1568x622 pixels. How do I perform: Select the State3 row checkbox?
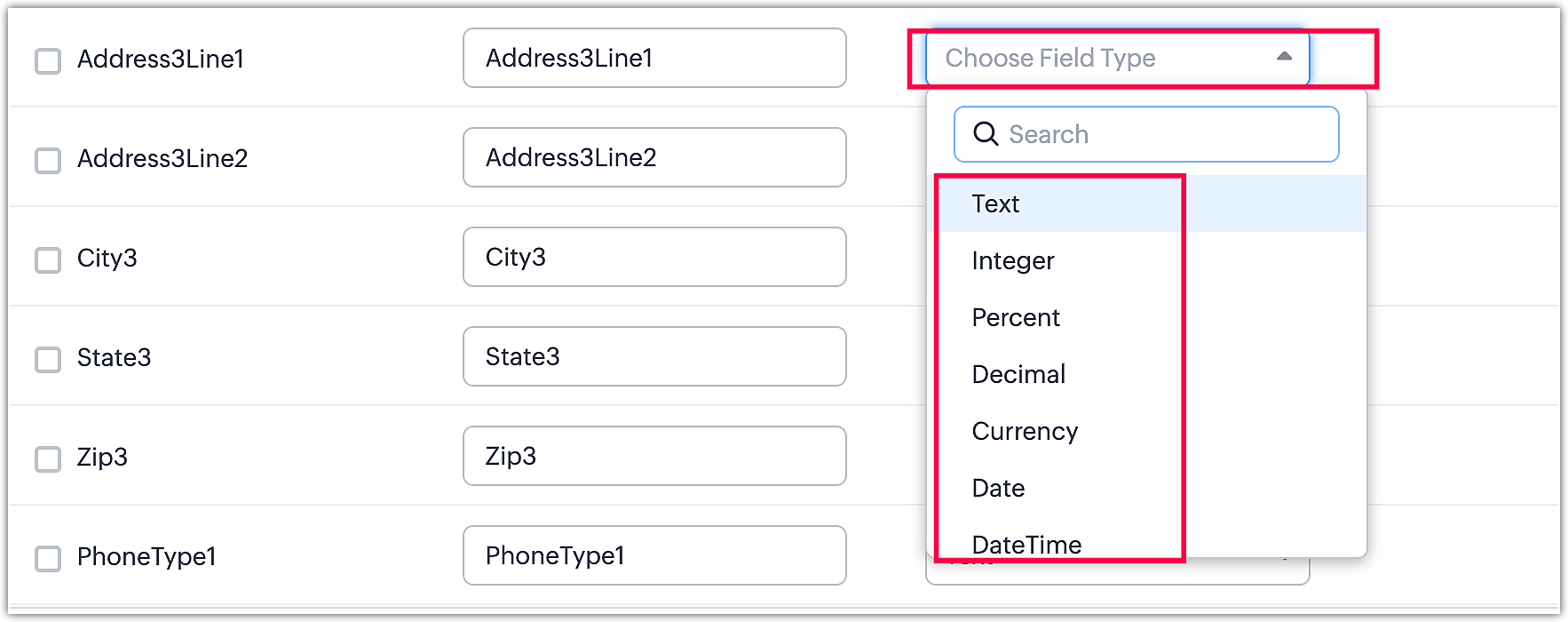point(48,359)
